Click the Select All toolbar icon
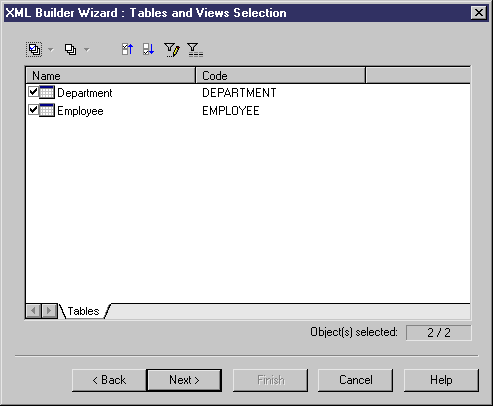 (34, 50)
